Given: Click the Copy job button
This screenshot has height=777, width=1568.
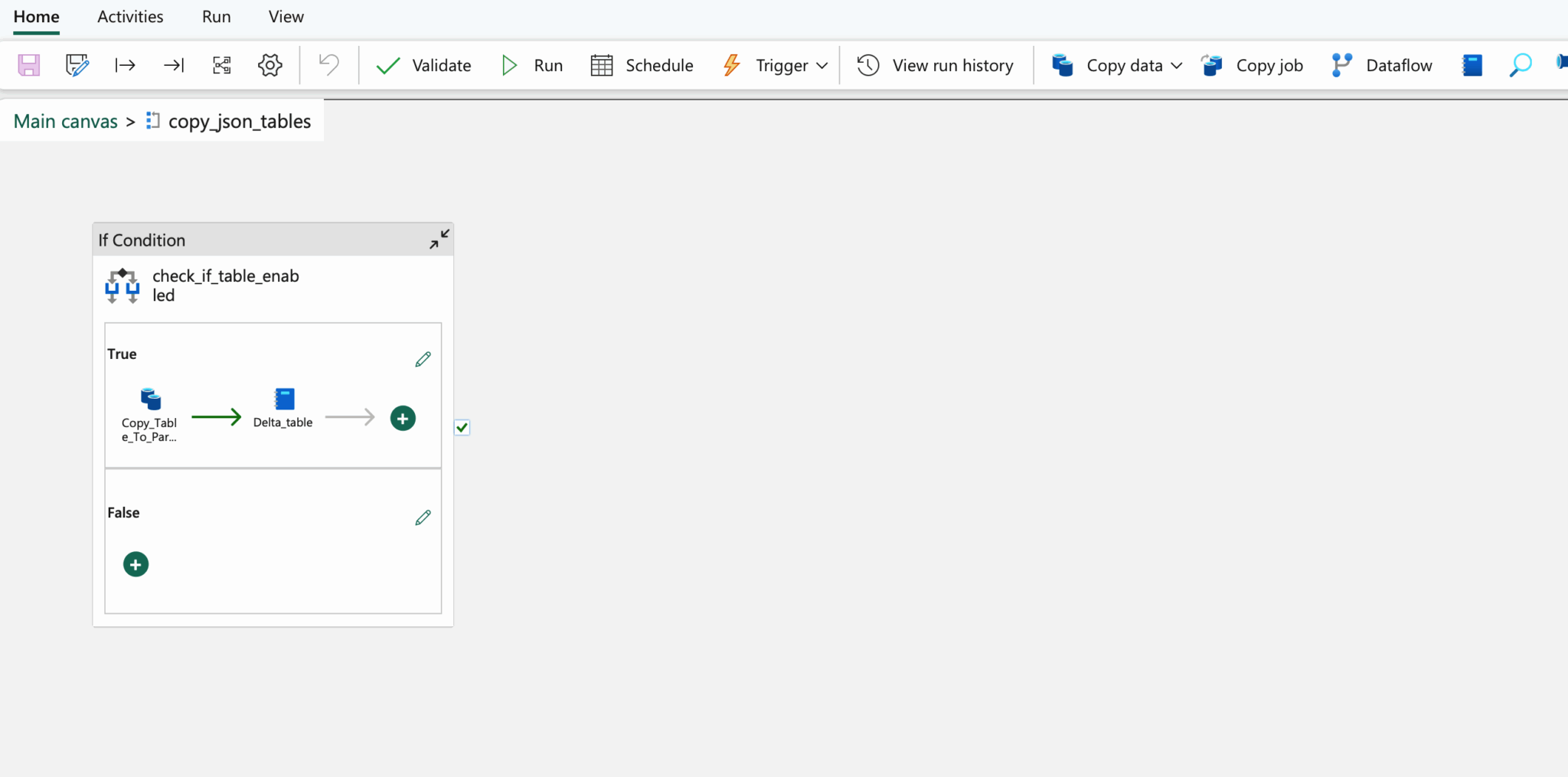Looking at the screenshot, I should point(1252,65).
